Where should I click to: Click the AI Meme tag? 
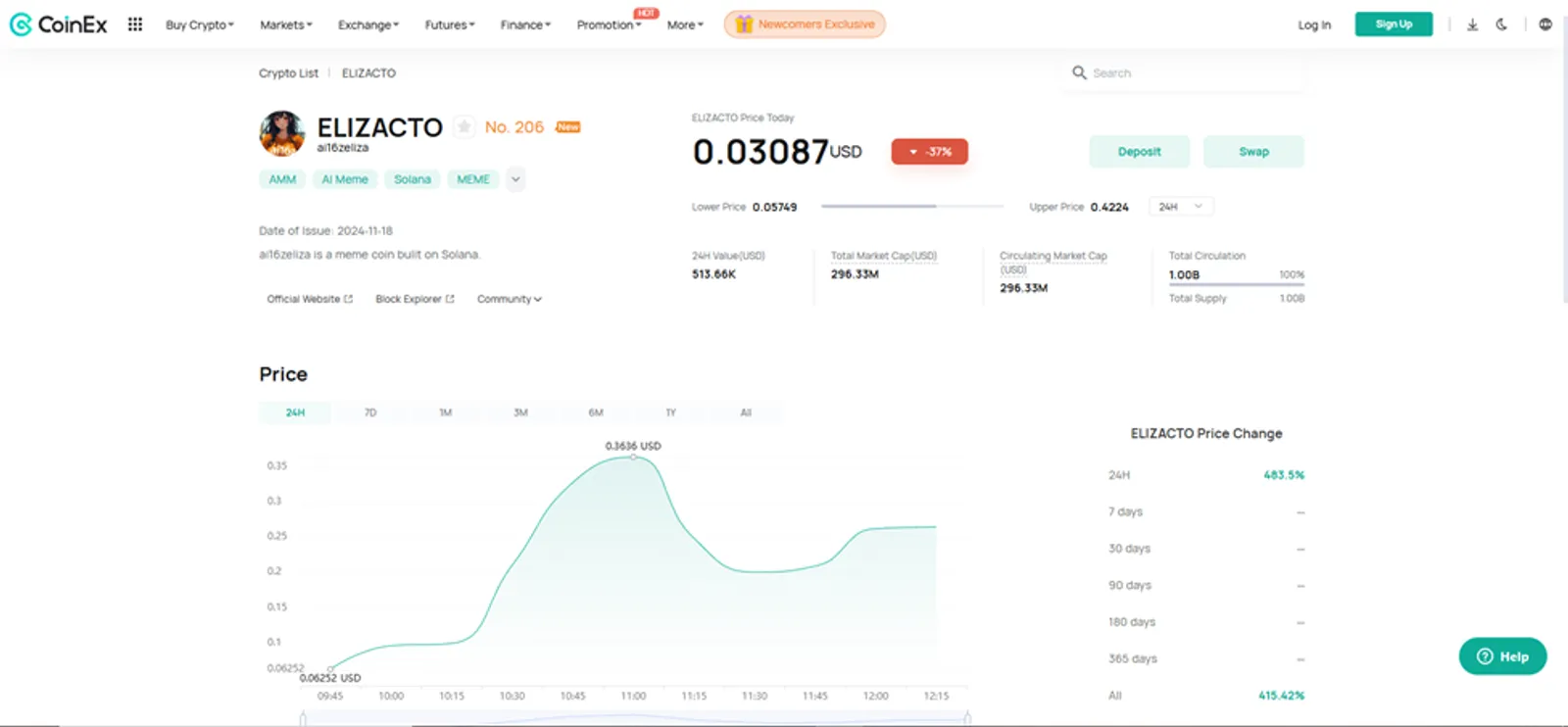tap(345, 179)
